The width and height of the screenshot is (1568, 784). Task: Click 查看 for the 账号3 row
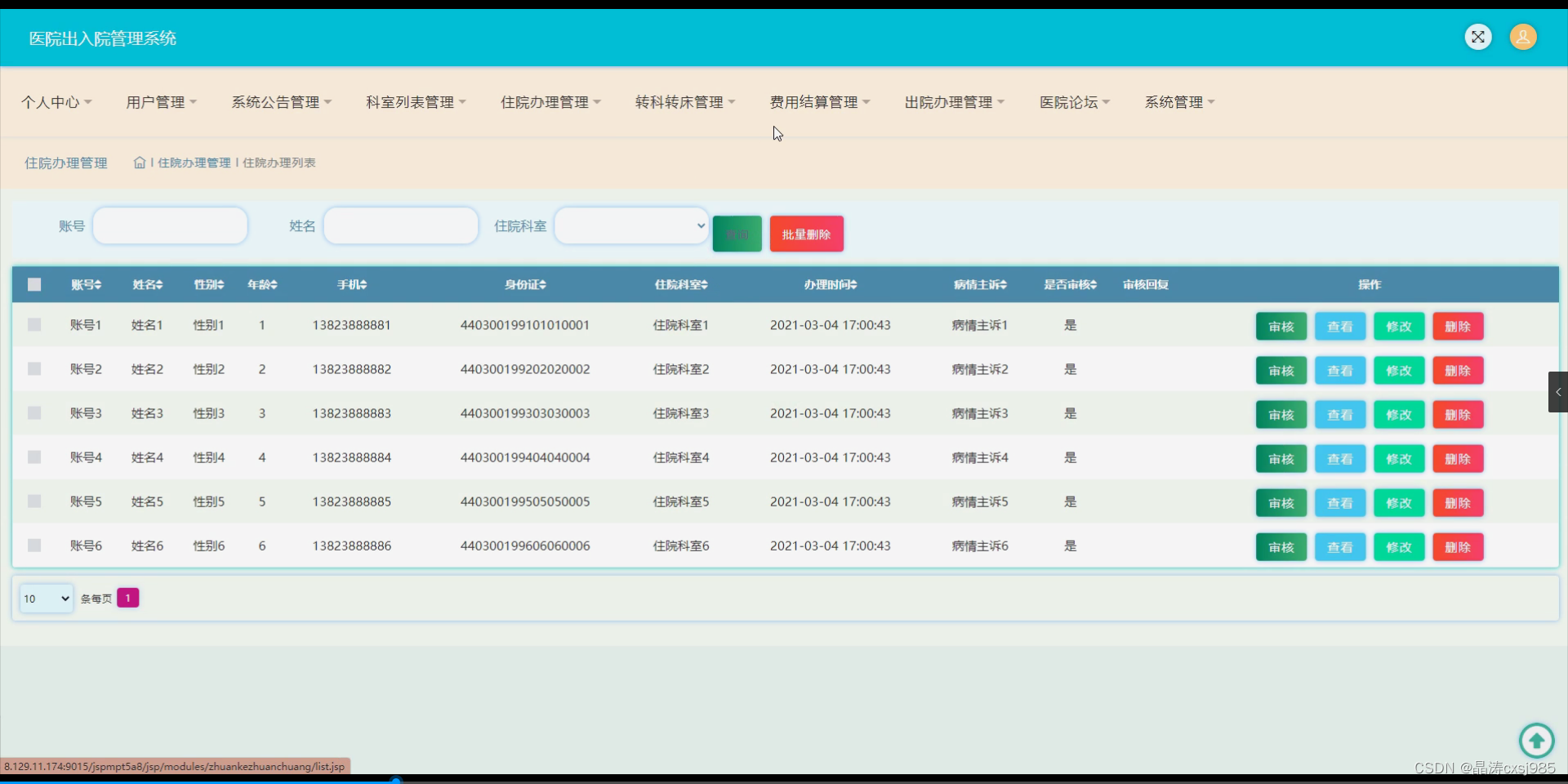tap(1340, 415)
